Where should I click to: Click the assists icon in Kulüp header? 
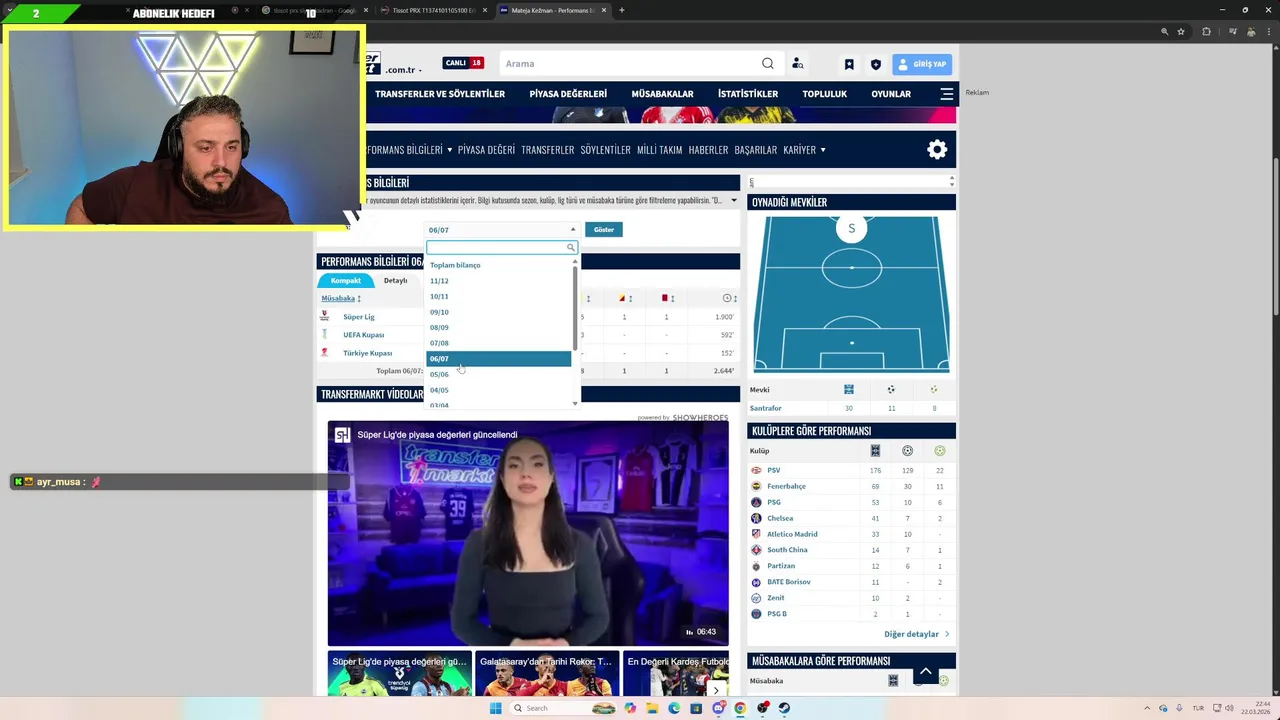[x=939, y=451]
